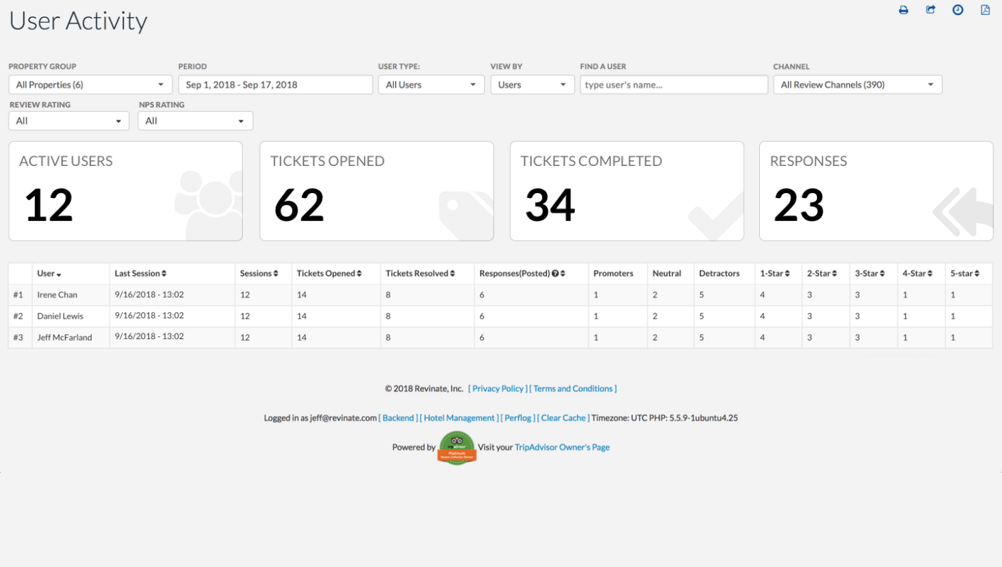Click the TripAdvisor badge logo

pyautogui.click(x=457, y=448)
